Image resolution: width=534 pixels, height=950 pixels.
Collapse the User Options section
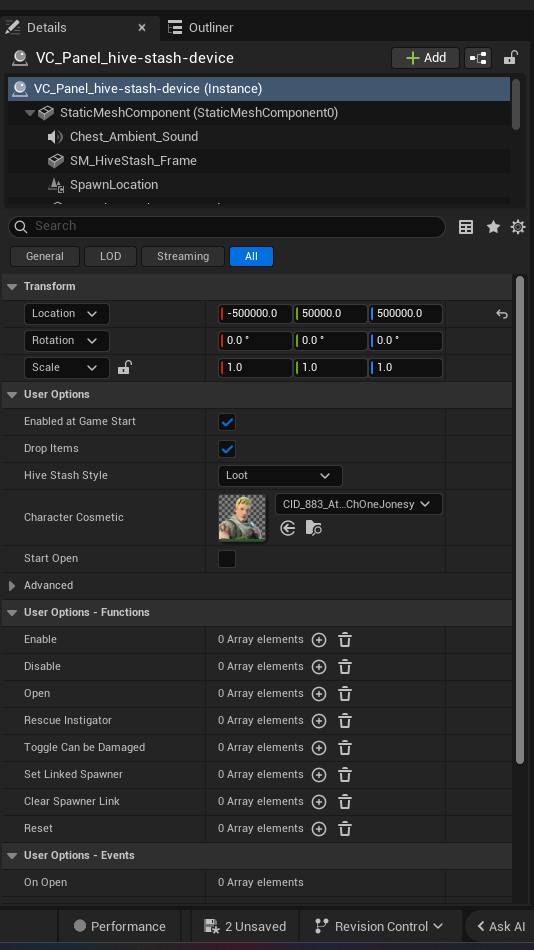click(12, 394)
